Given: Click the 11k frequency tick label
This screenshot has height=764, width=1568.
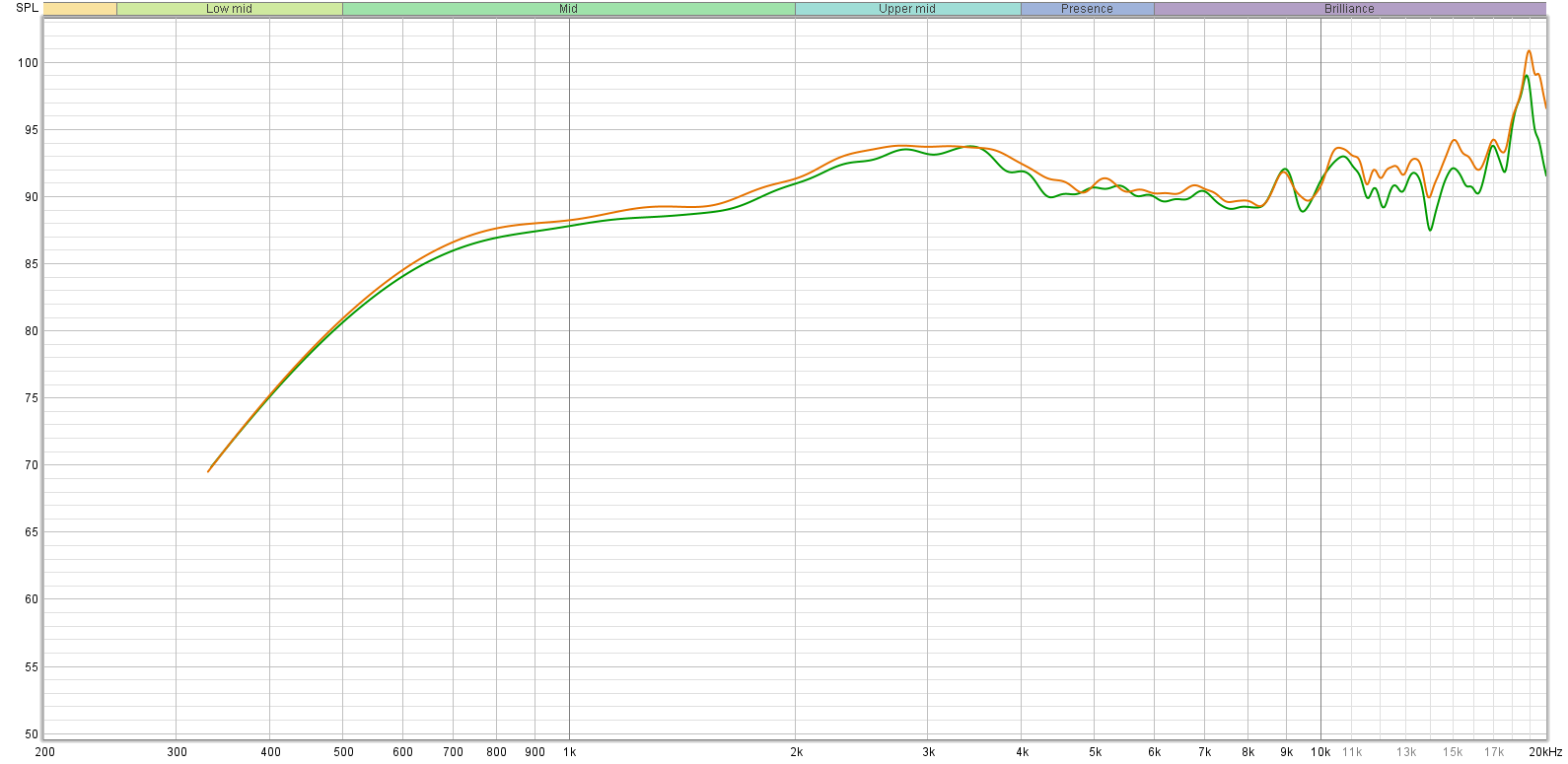Looking at the screenshot, I should 1352,752.
